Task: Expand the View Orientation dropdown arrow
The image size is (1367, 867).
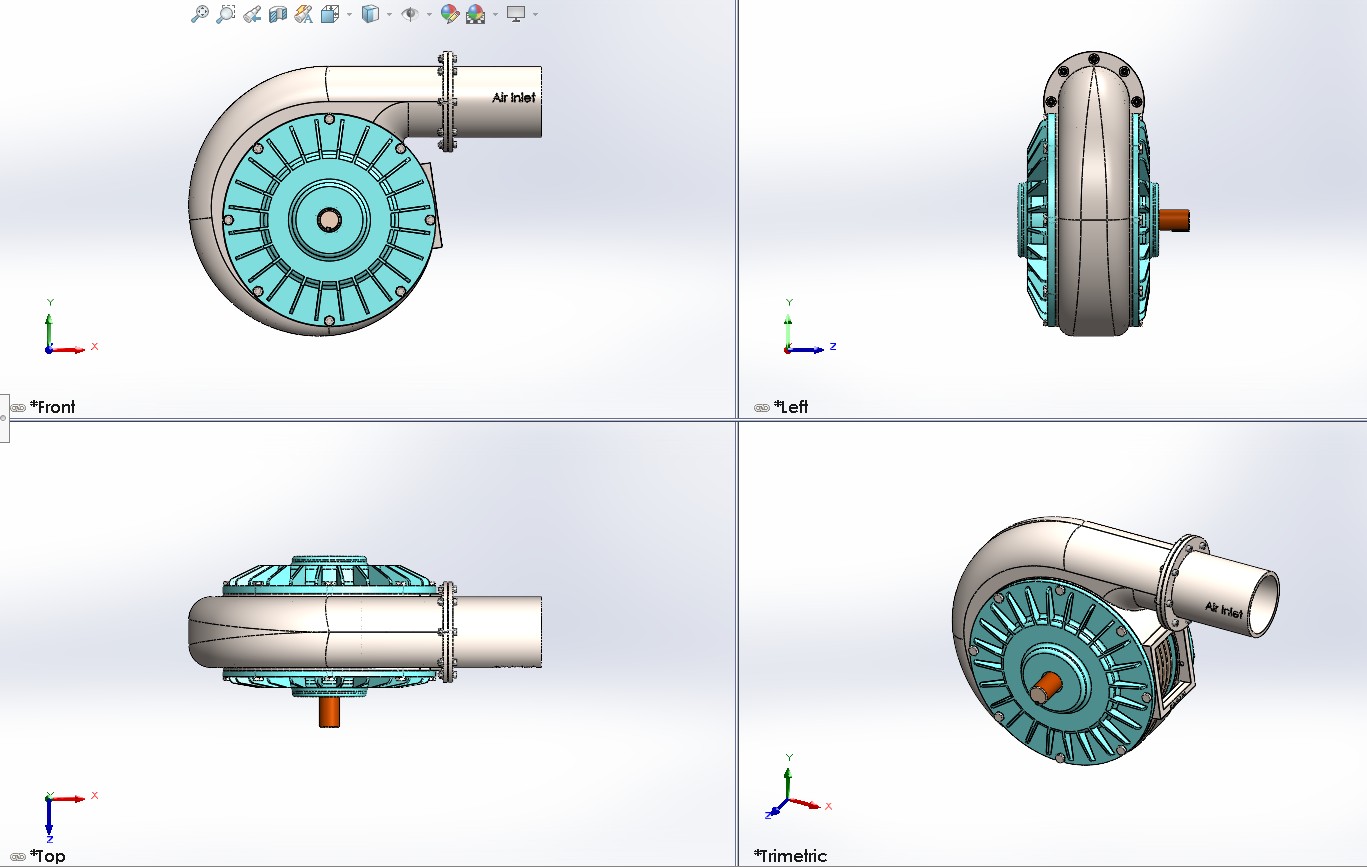Action: click(x=349, y=14)
